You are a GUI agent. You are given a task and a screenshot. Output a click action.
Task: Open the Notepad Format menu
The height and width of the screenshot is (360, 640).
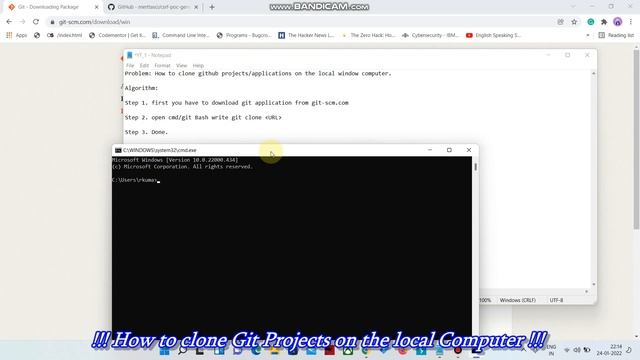click(x=162, y=66)
